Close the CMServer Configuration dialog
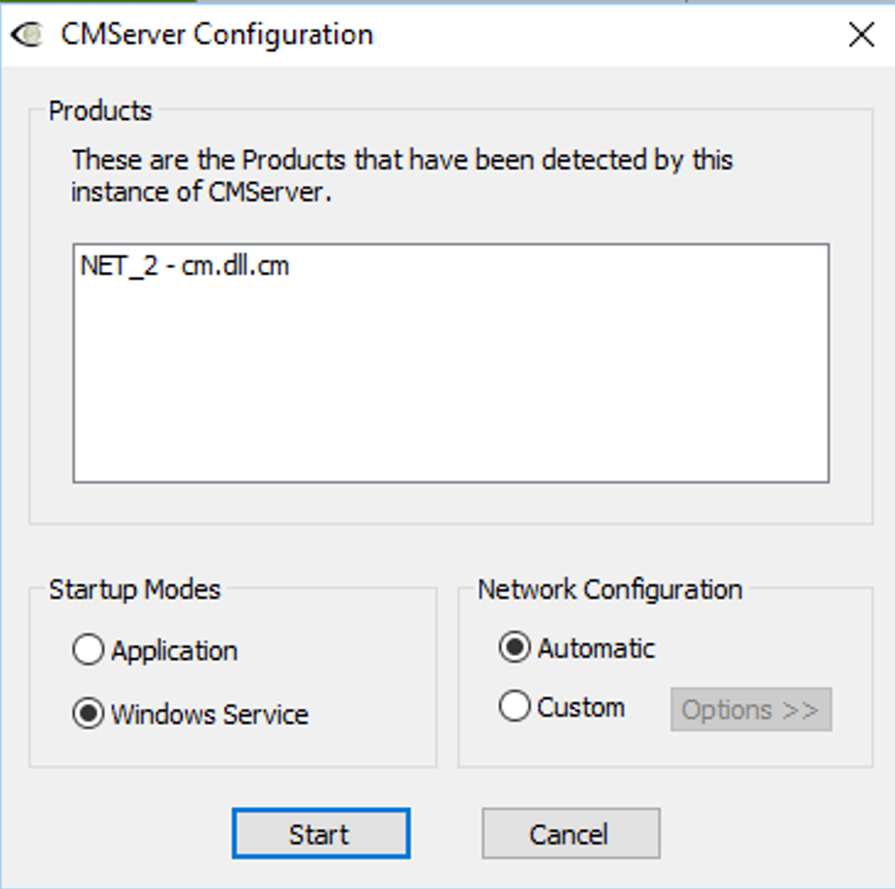This screenshot has width=895, height=889. pos(861,35)
